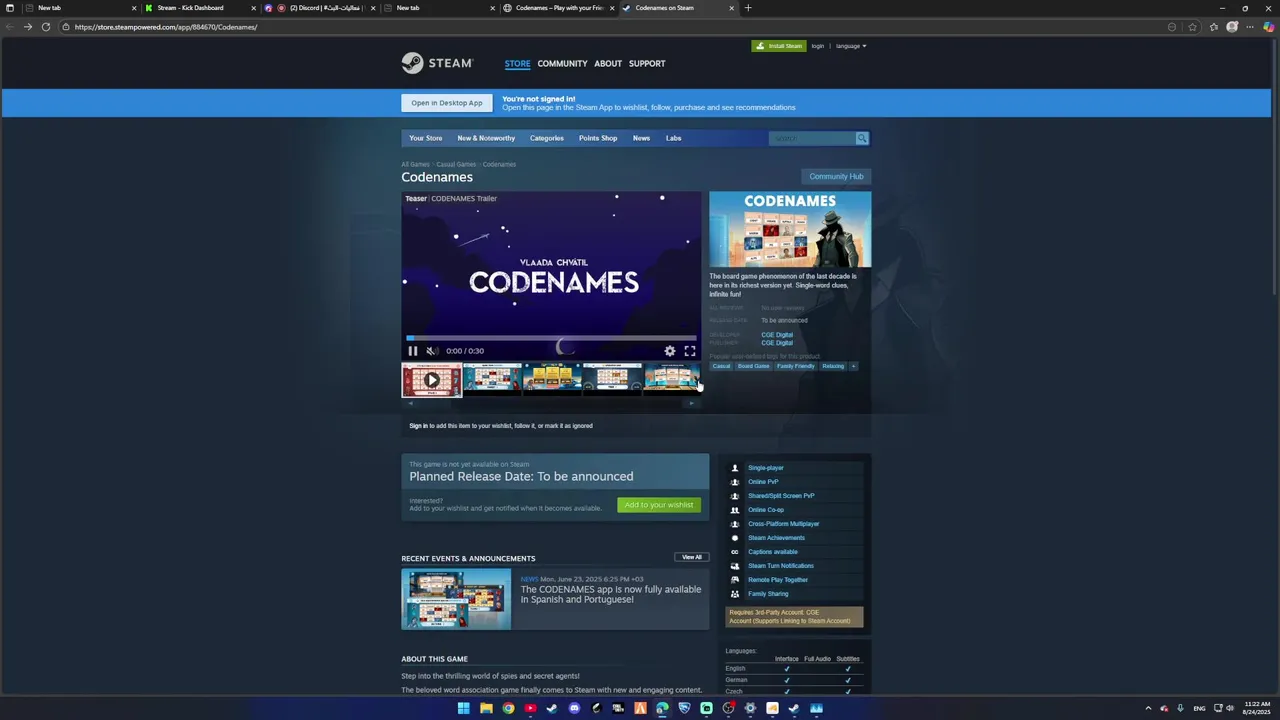Open the Categories dropdown
This screenshot has height=720, width=1280.
pos(547,138)
